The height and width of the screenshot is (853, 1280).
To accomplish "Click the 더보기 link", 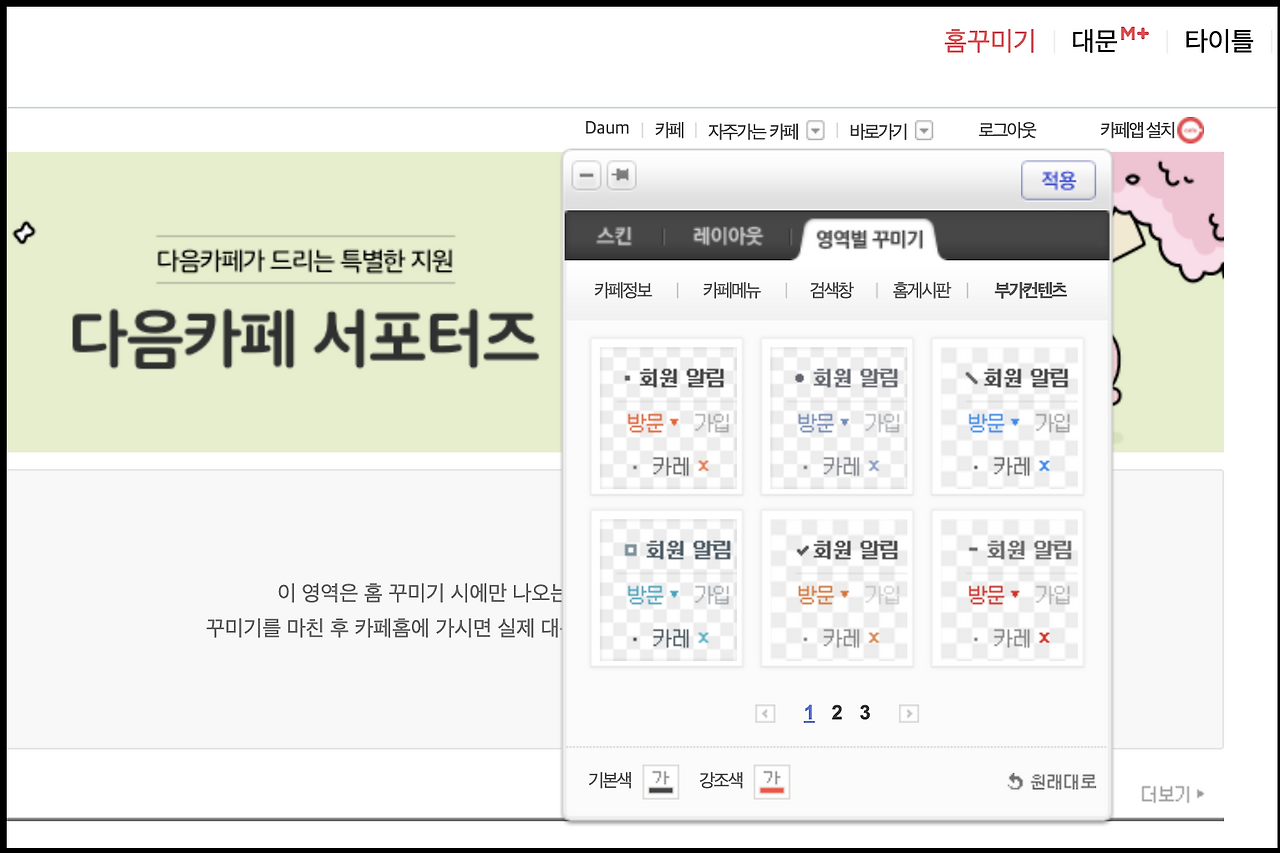I will 1173,794.
